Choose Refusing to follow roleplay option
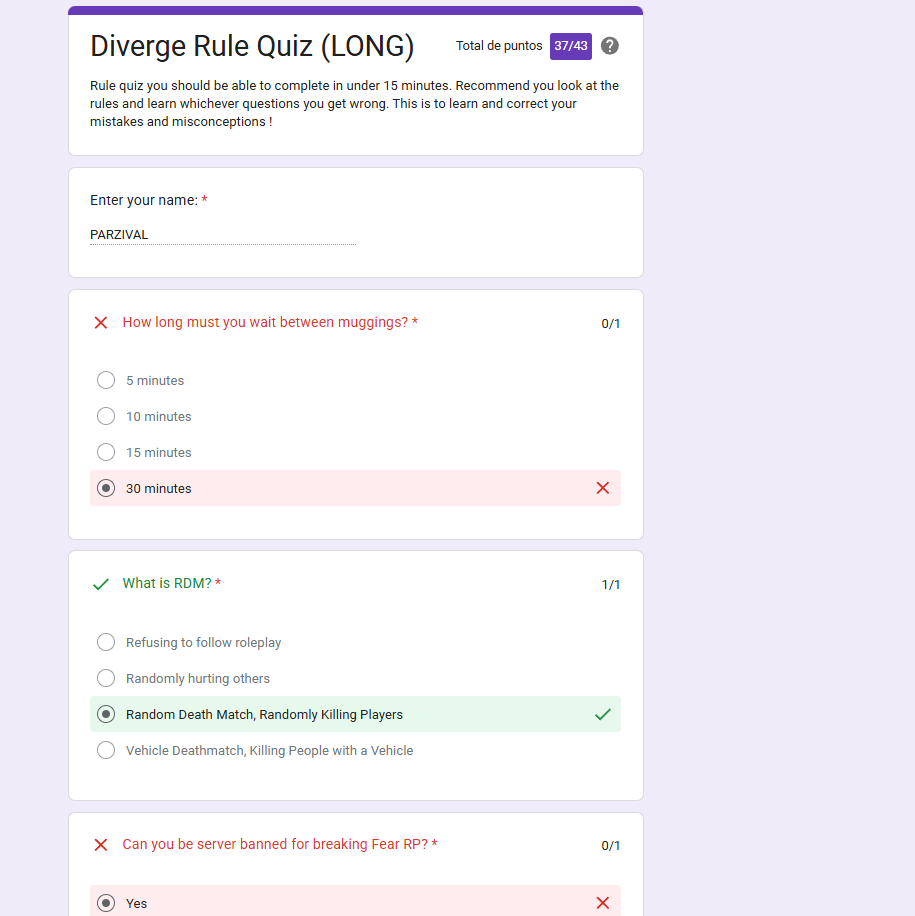Screen dimensions: 915x916 click(106, 642)
